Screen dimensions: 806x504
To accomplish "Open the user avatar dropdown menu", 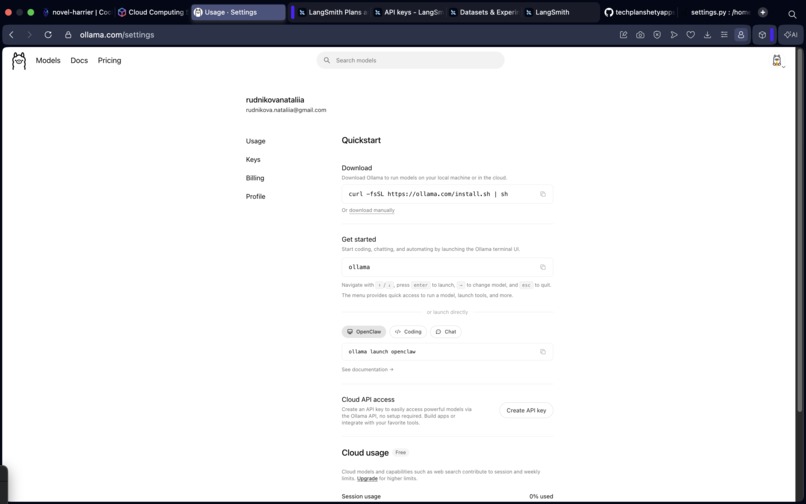I will point(778,61).
